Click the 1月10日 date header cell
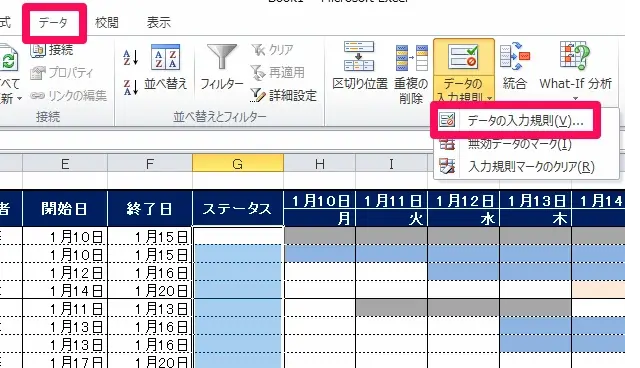Screen dimensions: 640x368 coord(320,200)
